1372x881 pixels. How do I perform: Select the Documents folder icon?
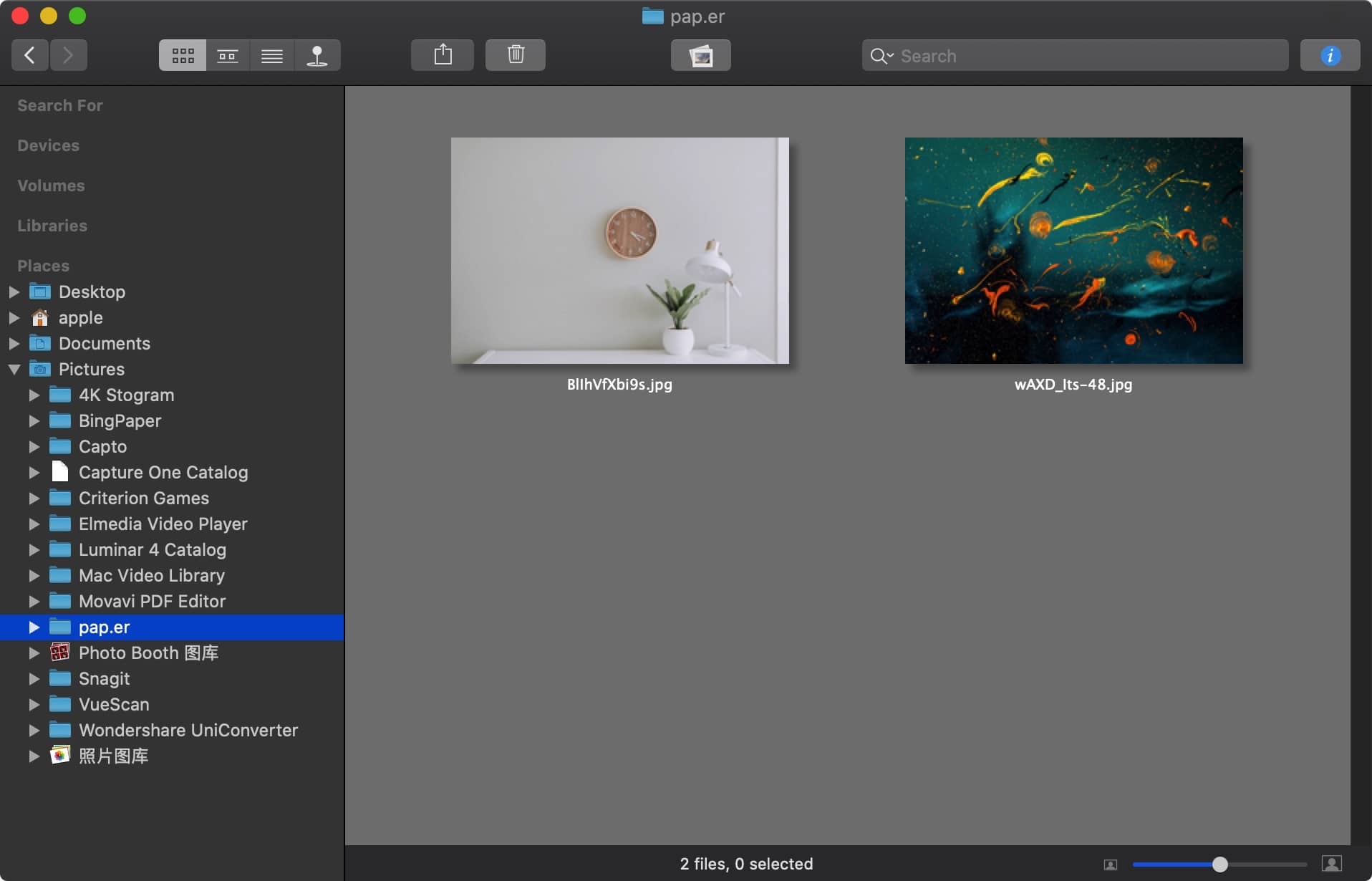coord(40,343)
